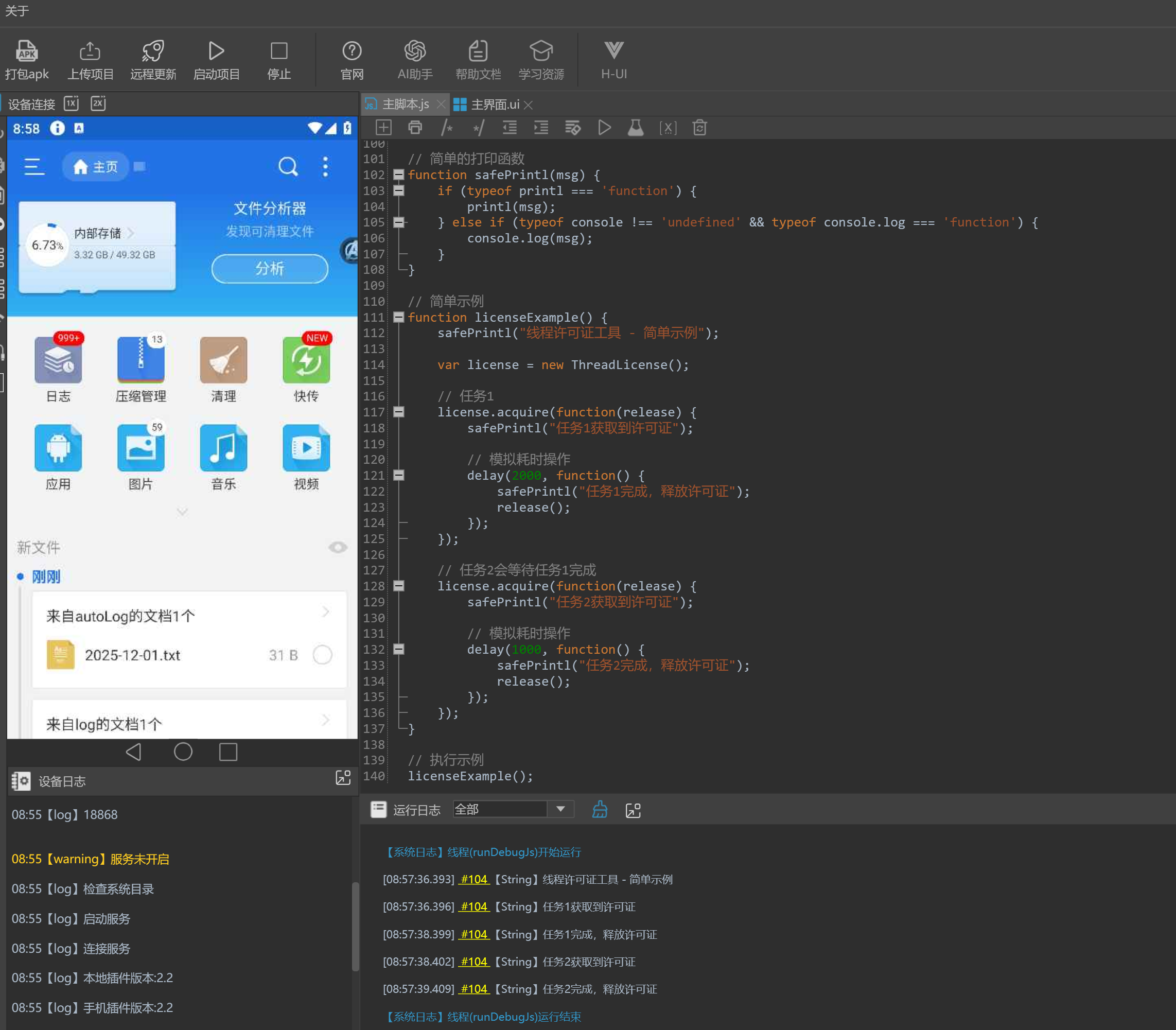
Task: Select the 2025-12-01.txt file radio circle
Action: pyautogui.click(x=323, y=655)
